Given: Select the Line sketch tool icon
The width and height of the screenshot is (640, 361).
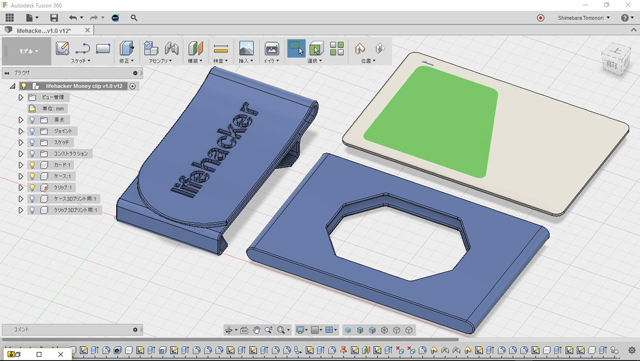Looking at the screenshot, I should tap(82, 49).
